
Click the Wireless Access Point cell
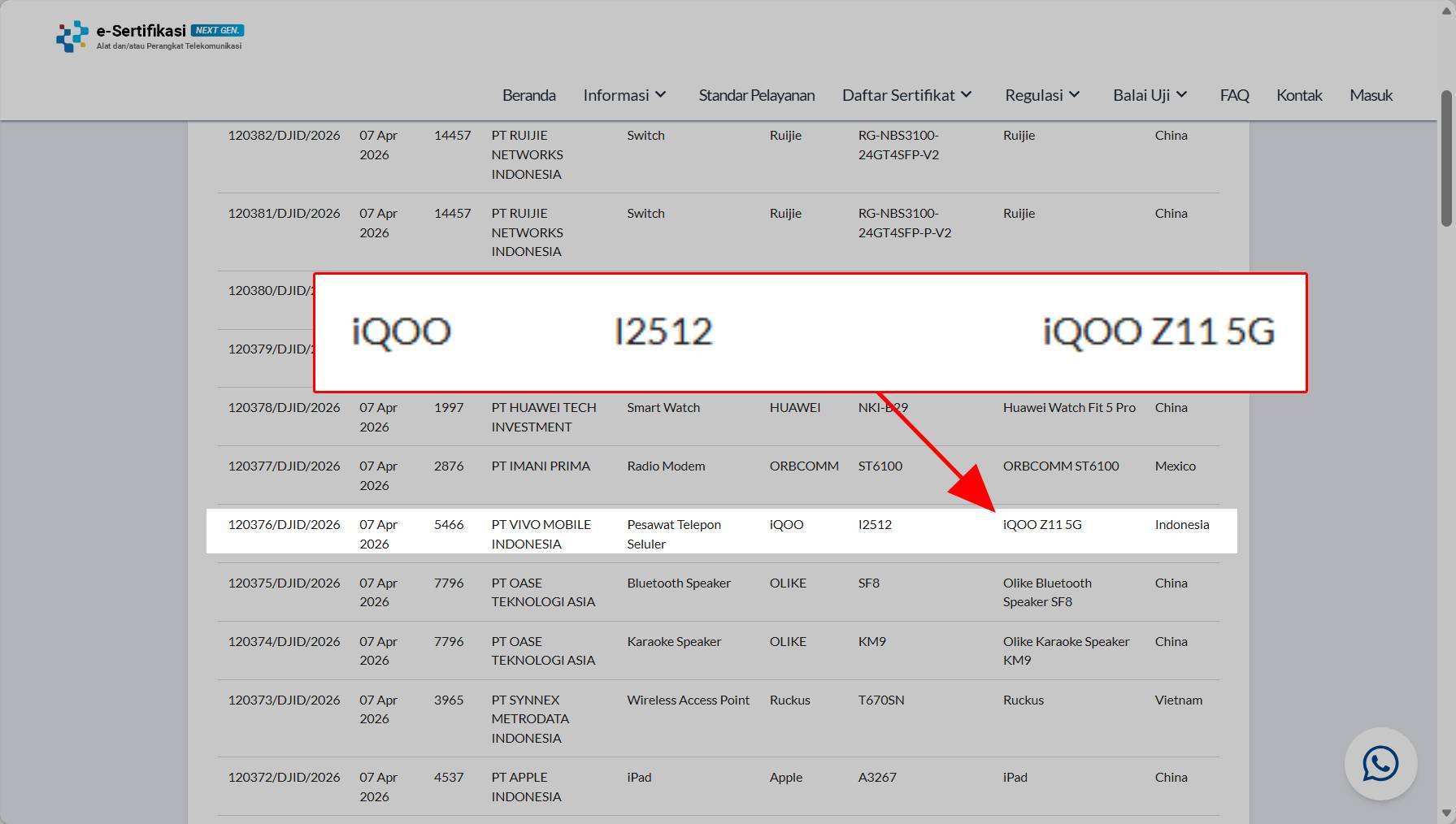point(688,700)
